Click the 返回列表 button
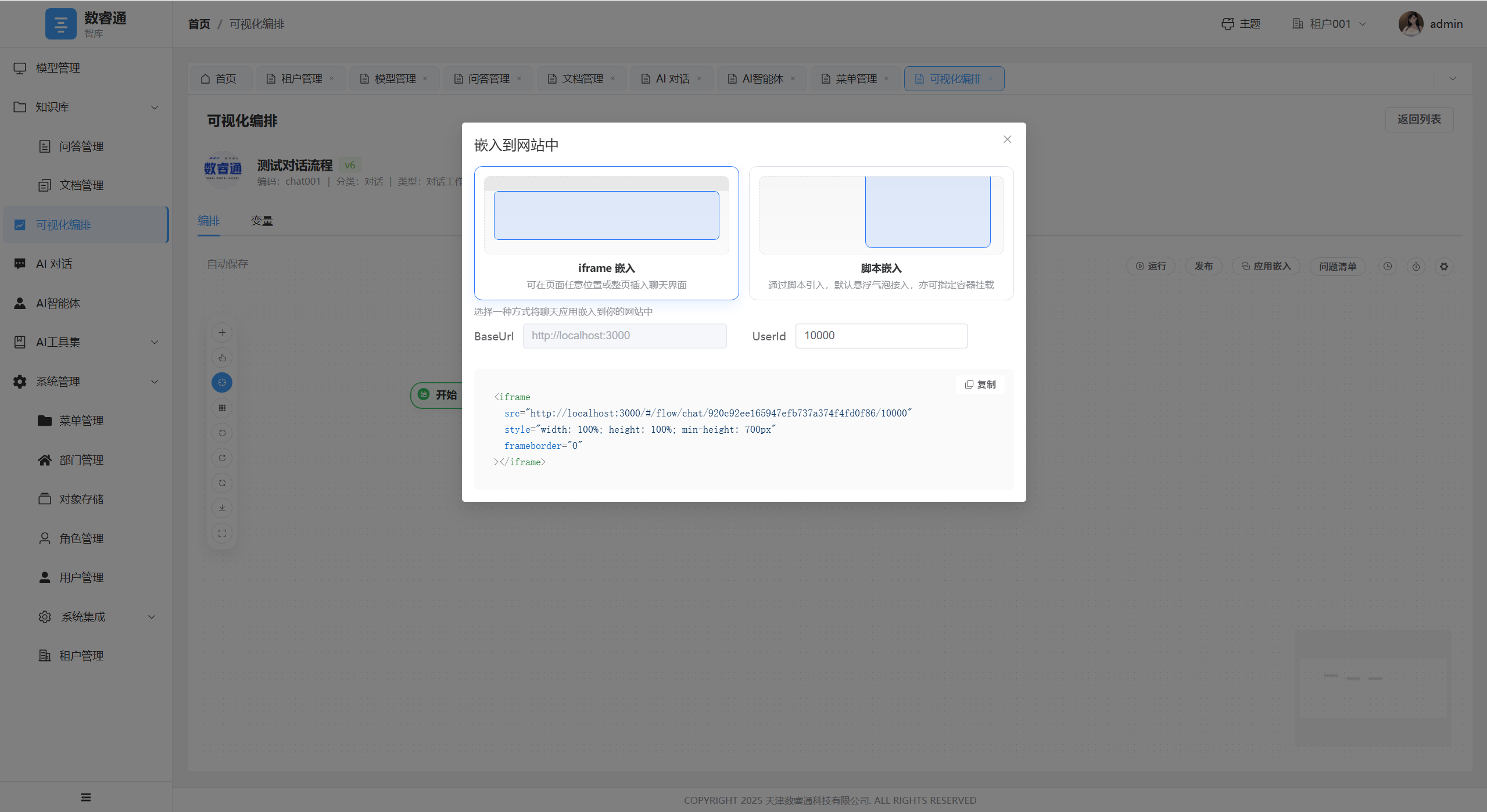The width and height of the screenshot is (1487, 812). 1418,120
